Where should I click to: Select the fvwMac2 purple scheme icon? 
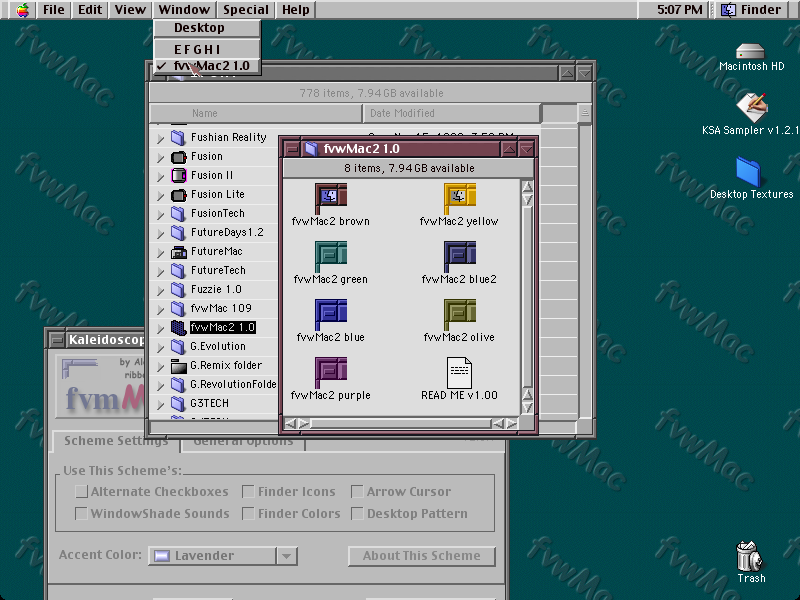pos(331,372)
